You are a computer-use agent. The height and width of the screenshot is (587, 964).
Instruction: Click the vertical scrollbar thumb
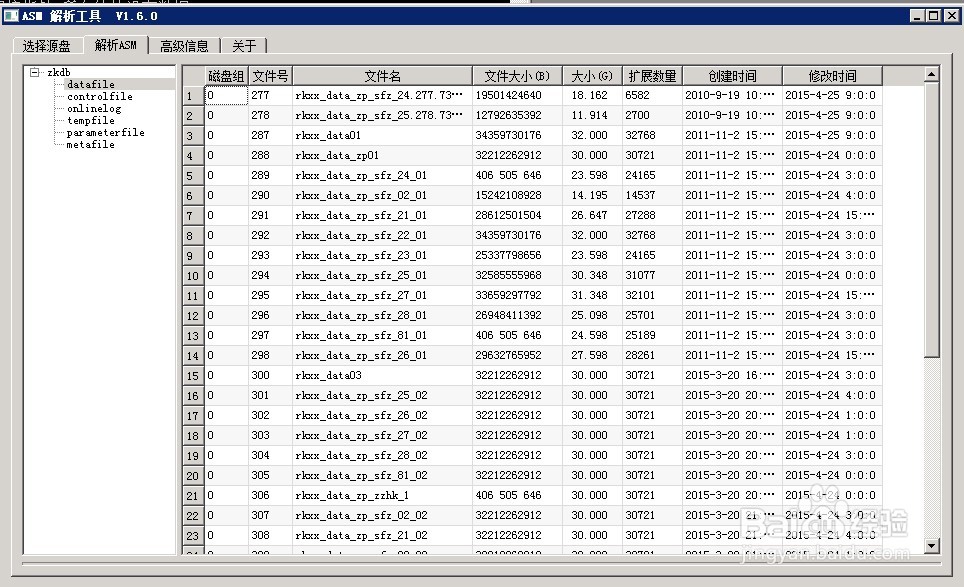pos(931,219)
